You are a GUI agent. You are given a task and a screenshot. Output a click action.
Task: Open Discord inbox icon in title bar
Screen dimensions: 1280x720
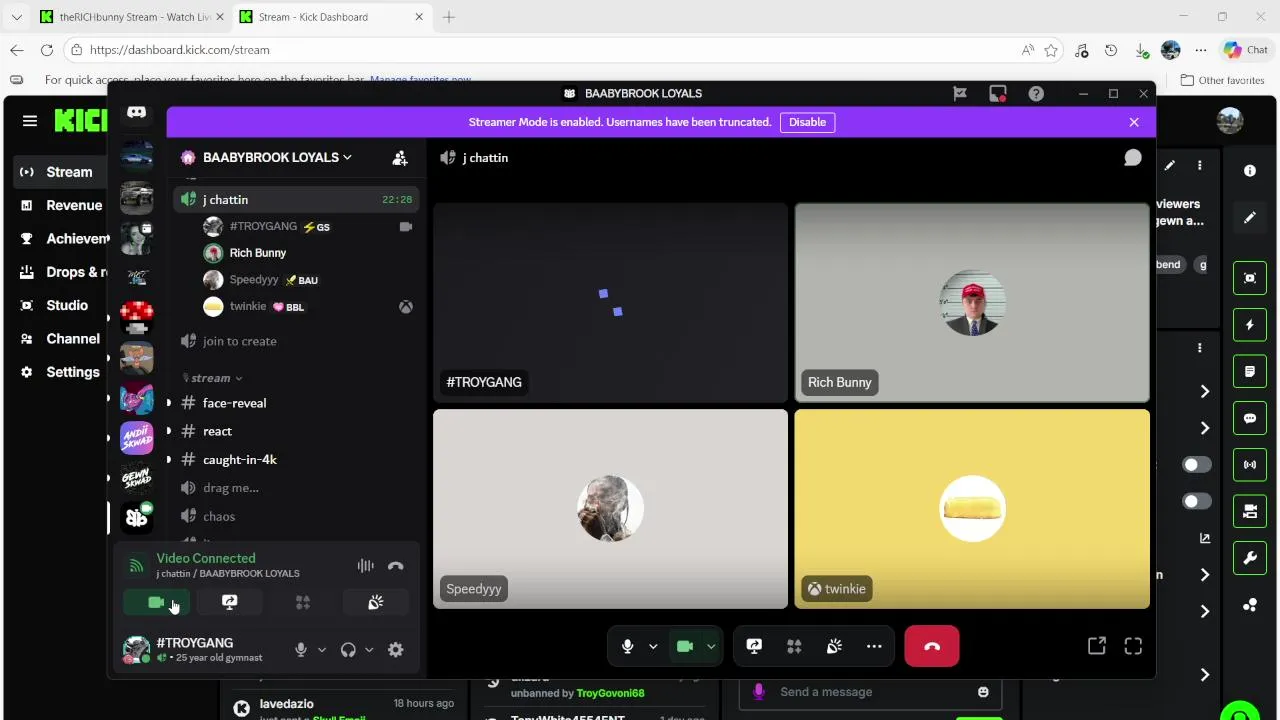point(998,93)
